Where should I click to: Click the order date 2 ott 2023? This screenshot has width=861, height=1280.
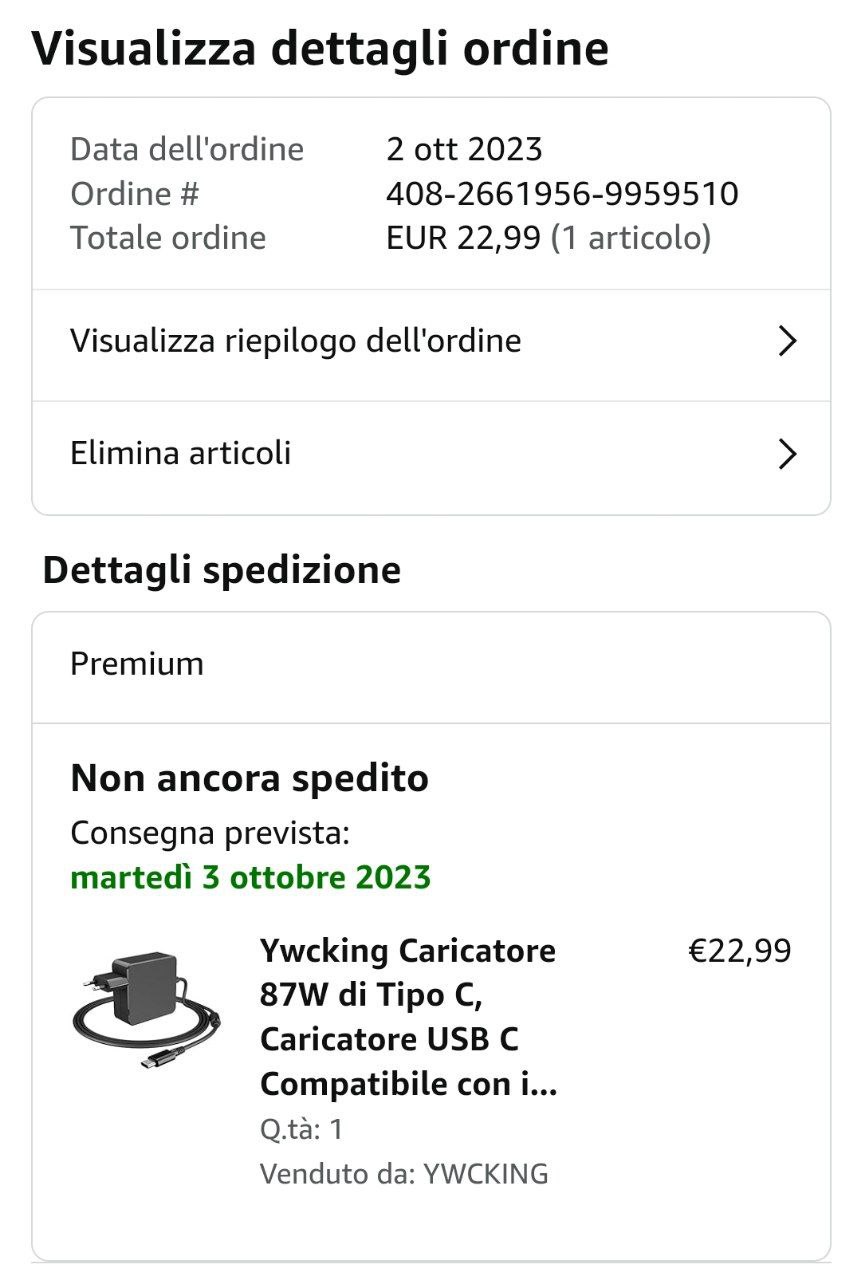464,149
